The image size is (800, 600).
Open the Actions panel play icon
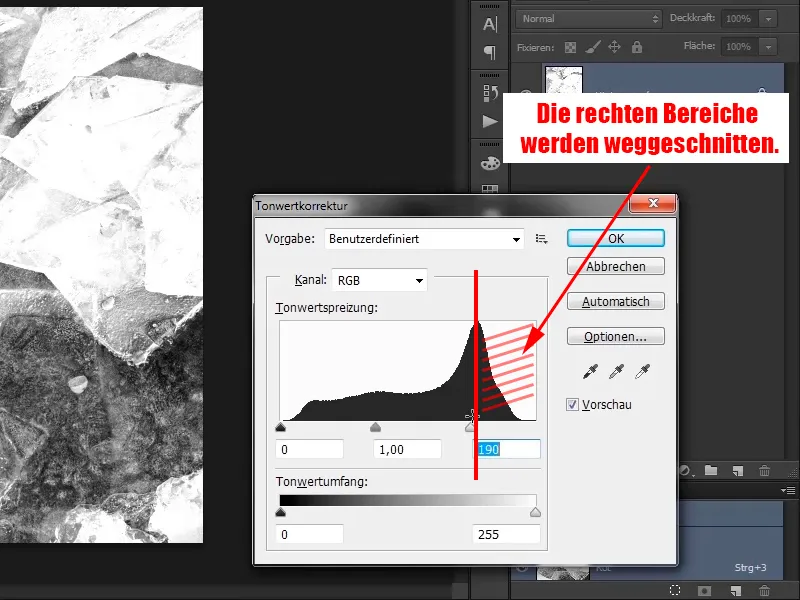(490, 121)
